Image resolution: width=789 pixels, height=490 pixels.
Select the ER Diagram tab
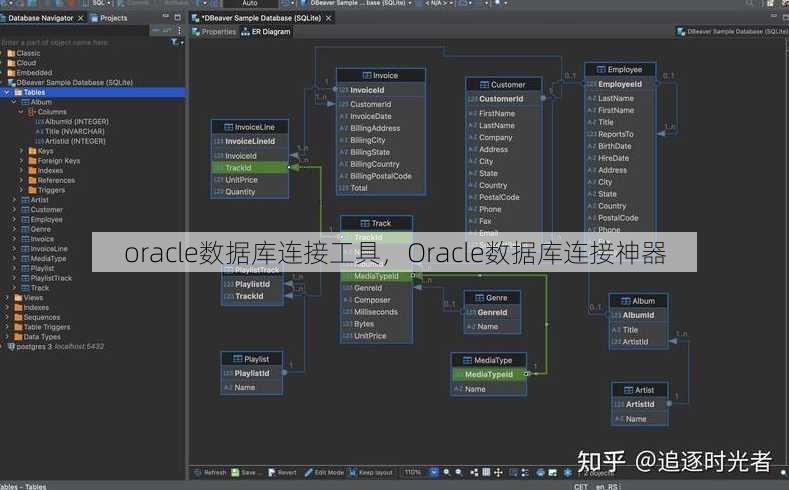point(266,32)
